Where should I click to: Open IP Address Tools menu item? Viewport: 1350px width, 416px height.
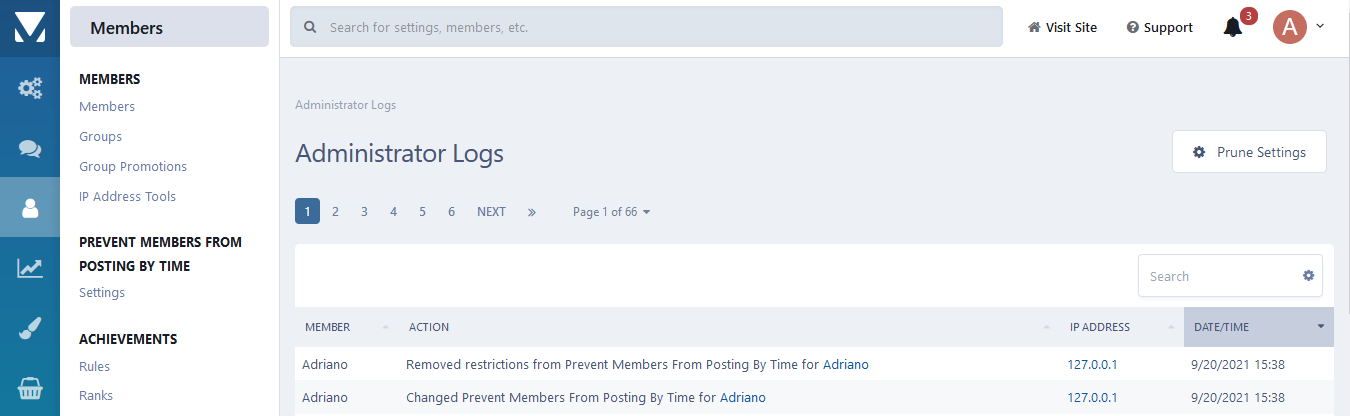click(x=127, y=197)
